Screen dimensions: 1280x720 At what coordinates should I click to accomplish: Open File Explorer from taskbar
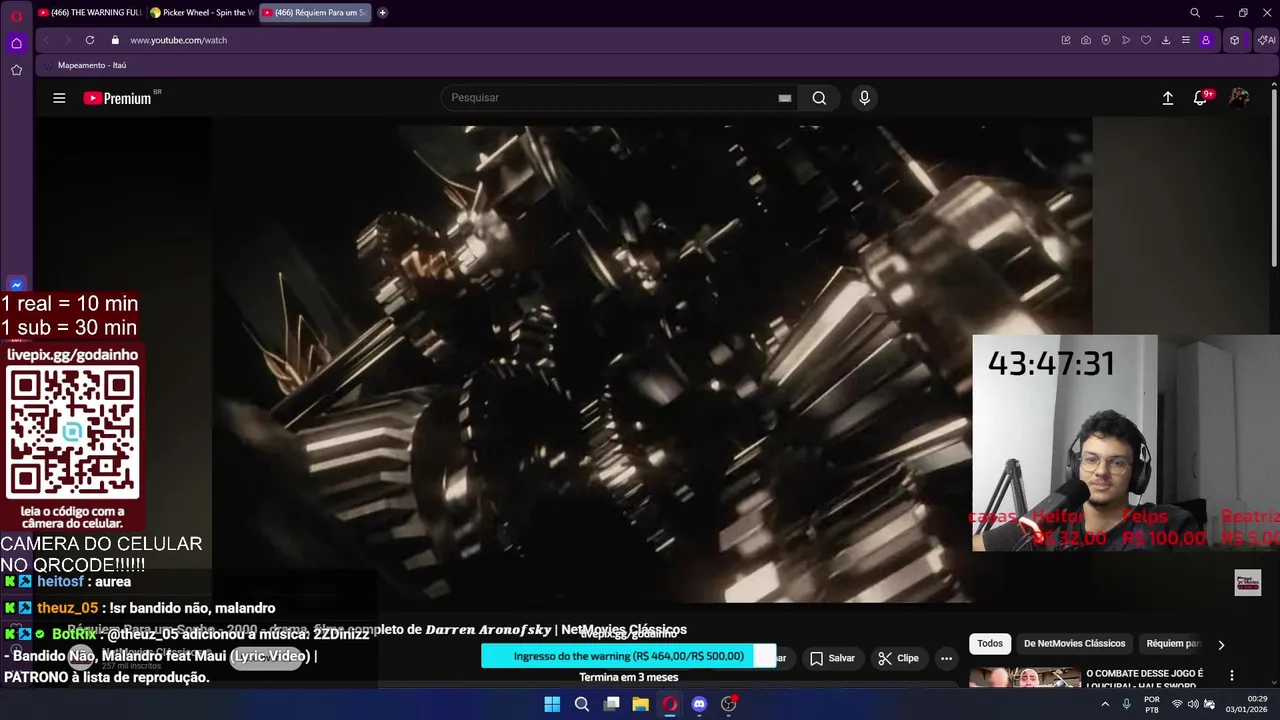coord(640,704)
